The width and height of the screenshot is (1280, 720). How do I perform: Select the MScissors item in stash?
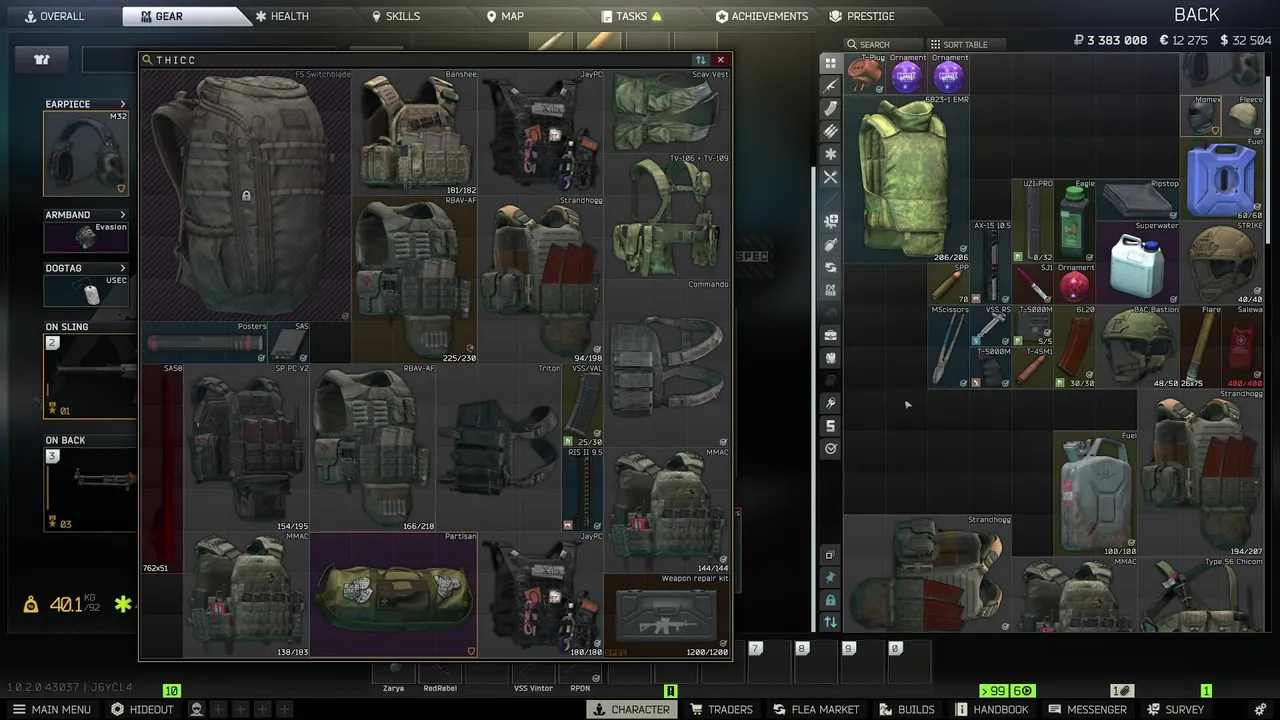coord(948,347)
